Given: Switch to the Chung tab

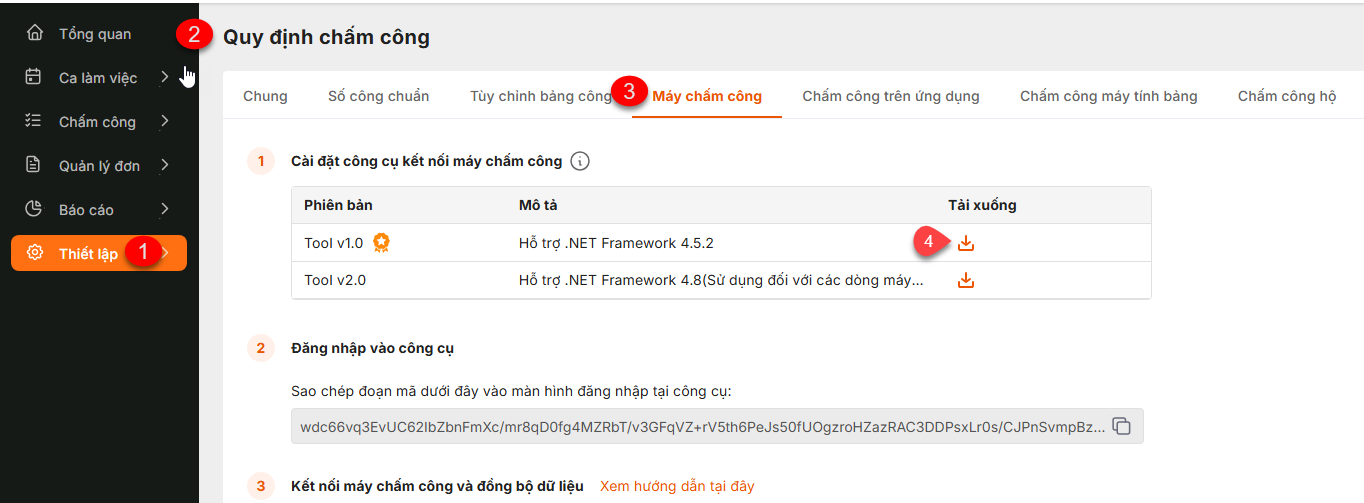Looking at the screenshot, I should click(265, 97).
